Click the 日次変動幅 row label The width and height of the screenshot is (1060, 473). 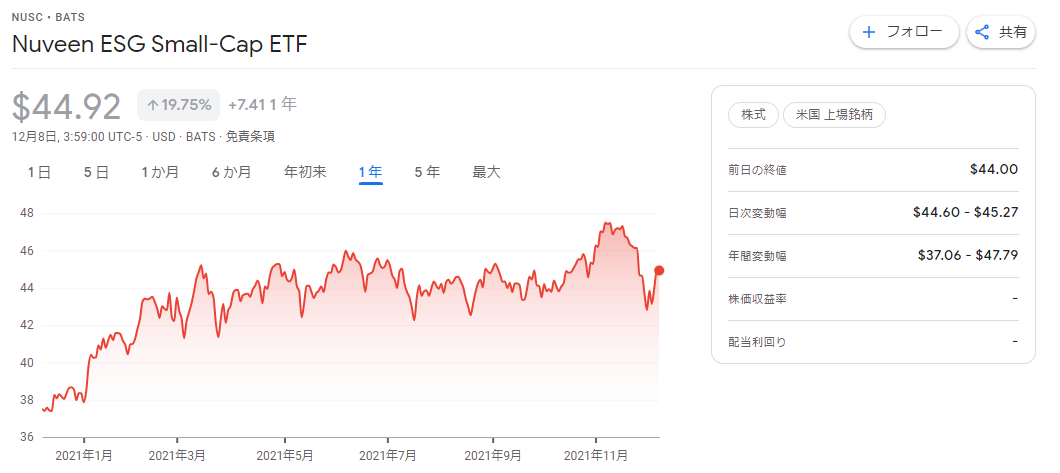757,214
